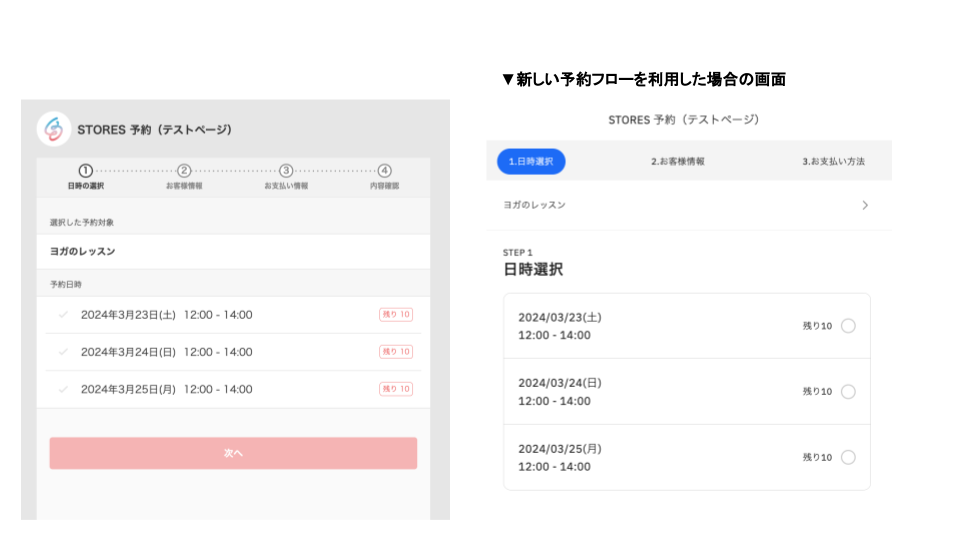Click the 選択した予約対象 label

coord(81,222)
